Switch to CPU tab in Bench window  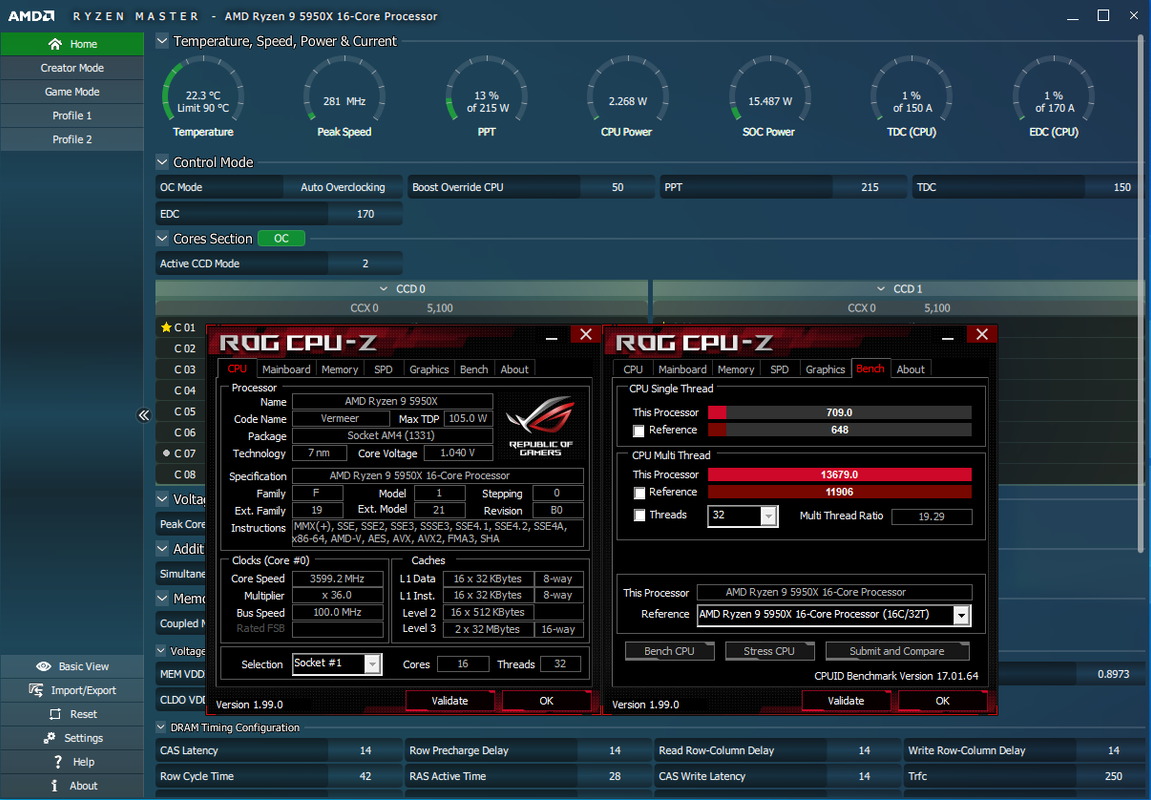(x=633, y=369)
